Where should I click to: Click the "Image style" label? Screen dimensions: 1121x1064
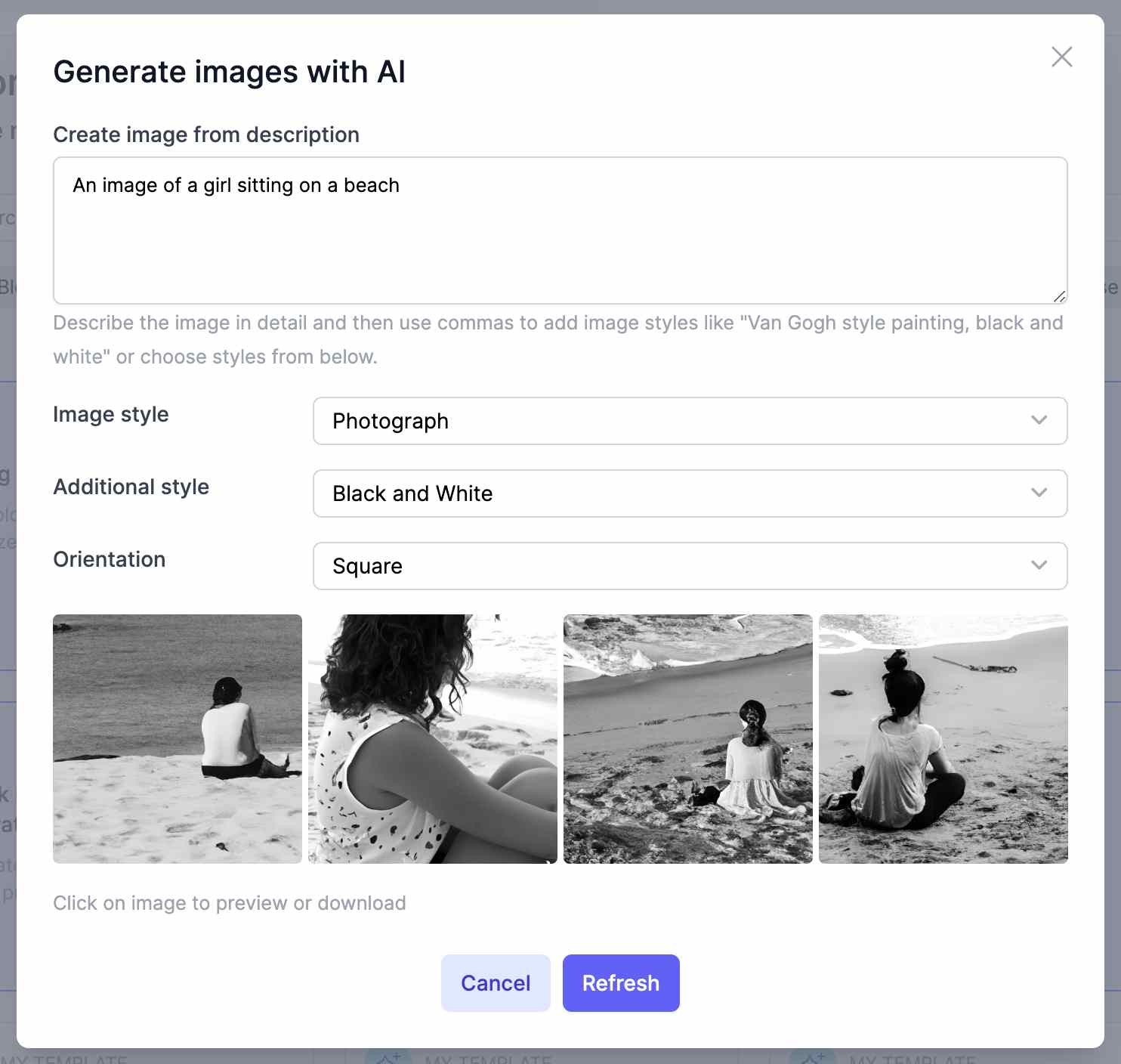pyautogui.click(x=111, y=414)
